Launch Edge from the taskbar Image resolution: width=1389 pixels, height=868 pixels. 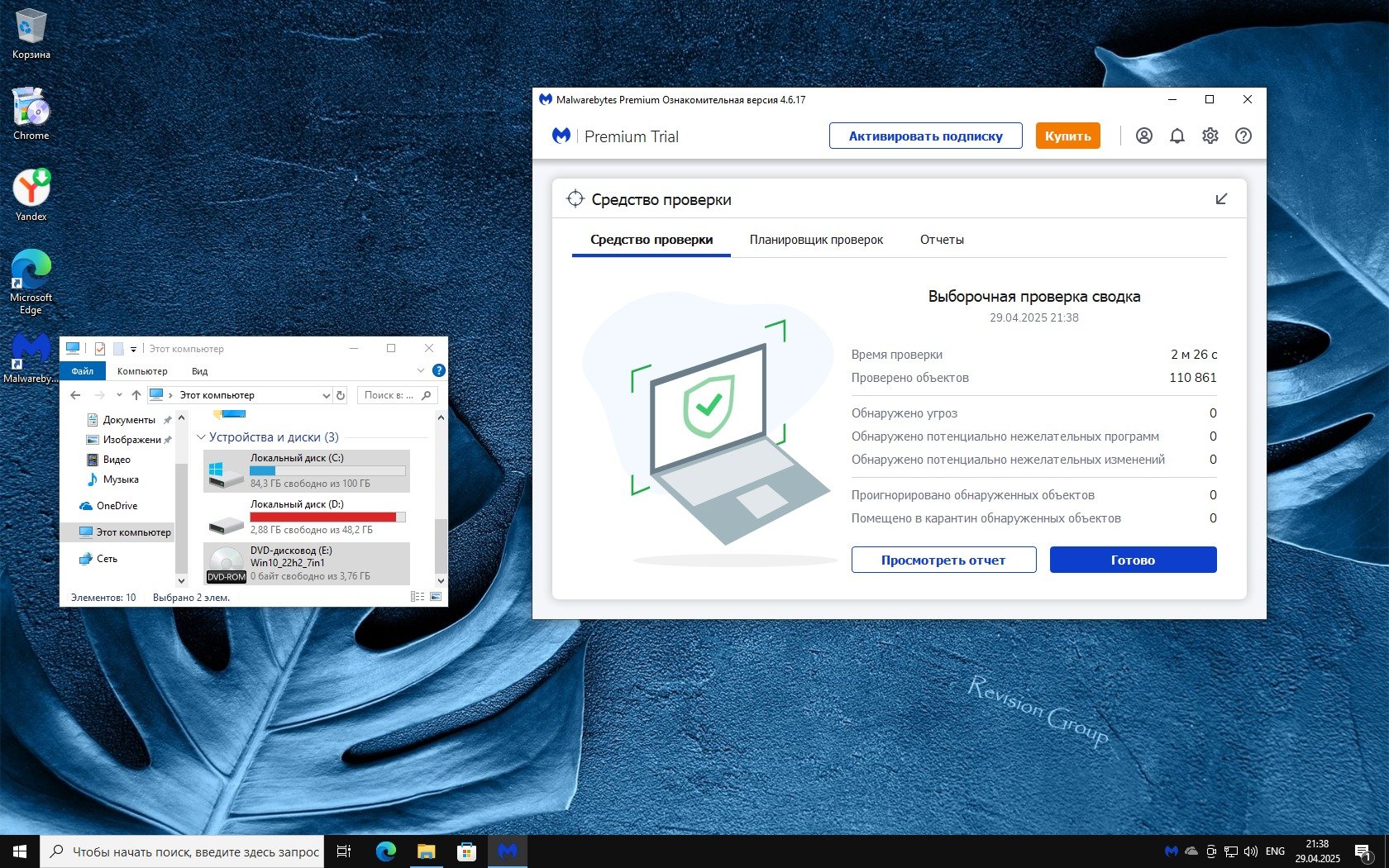click(385, 851)
